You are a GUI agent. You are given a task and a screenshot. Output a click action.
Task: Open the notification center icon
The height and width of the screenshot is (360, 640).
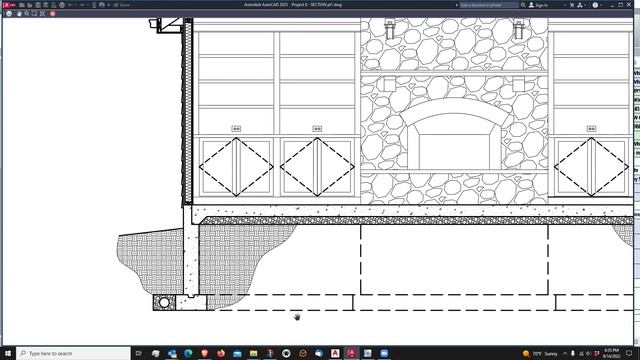pyautogui.click(x=629, y=353)
